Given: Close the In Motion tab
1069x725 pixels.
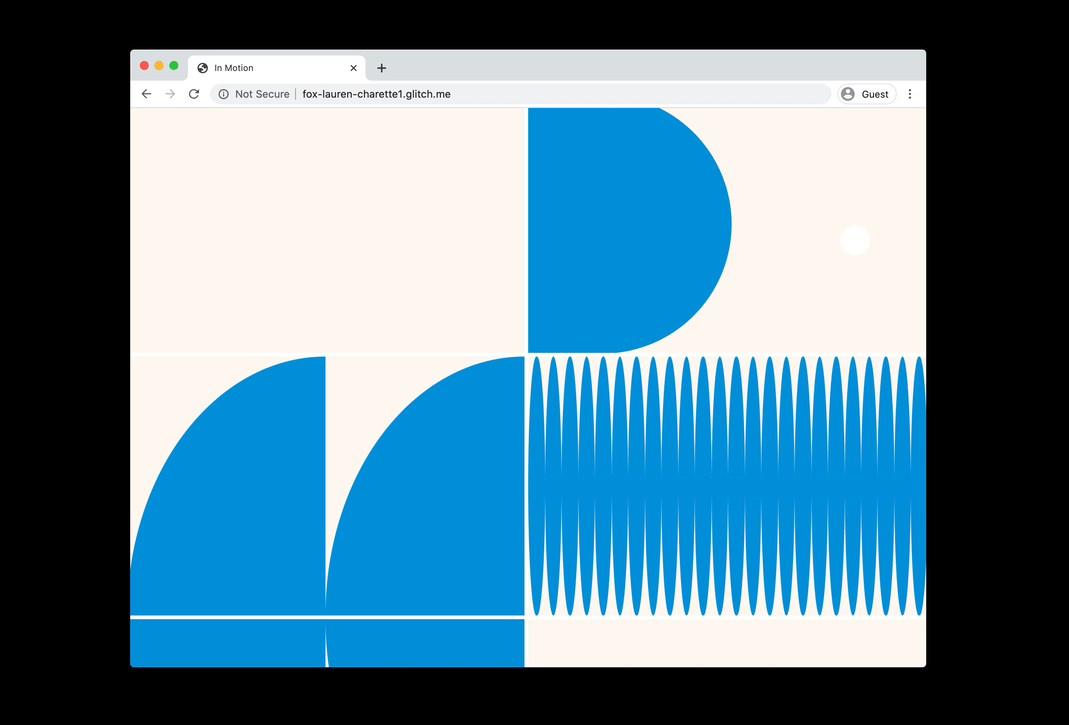Looking at the screenshot, I should [353, 68].
